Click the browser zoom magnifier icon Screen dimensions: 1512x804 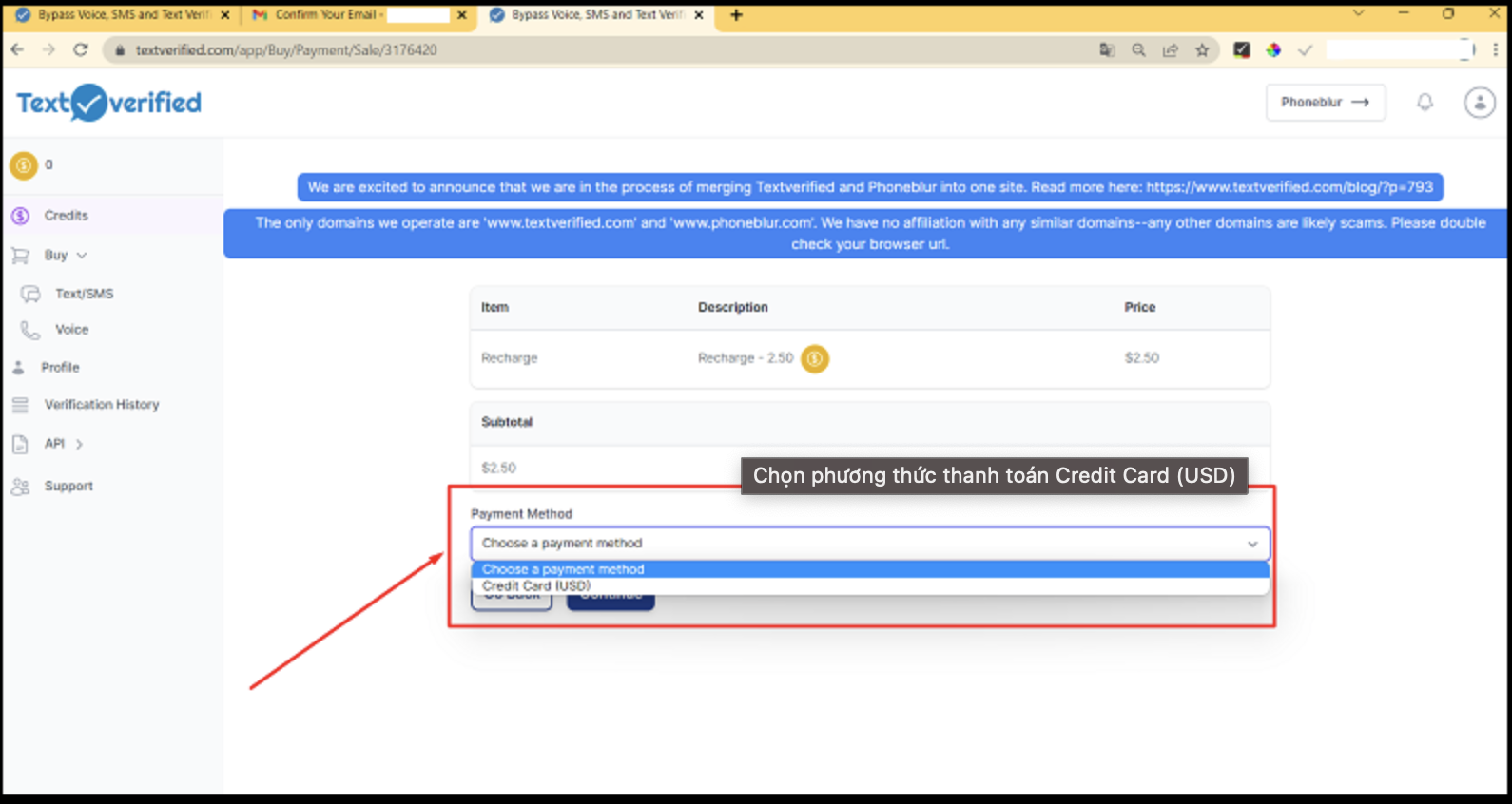point(1138,50)
